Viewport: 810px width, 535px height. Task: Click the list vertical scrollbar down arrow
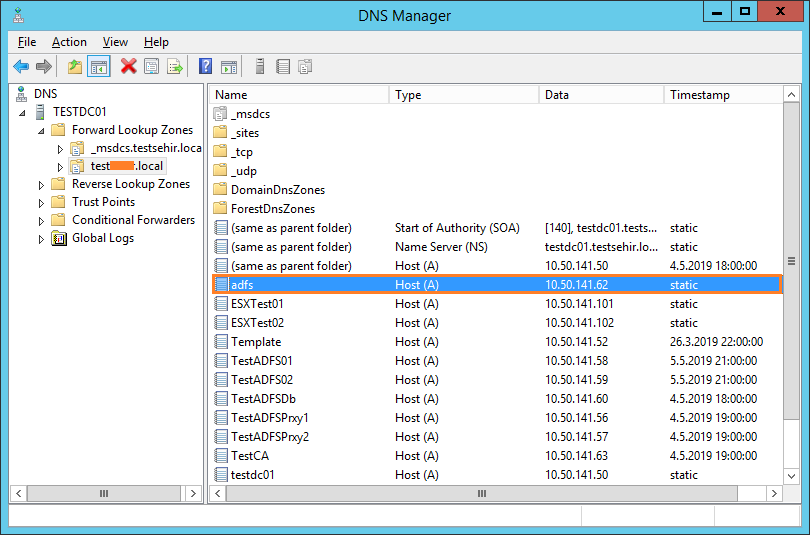[x=791, y=476]
